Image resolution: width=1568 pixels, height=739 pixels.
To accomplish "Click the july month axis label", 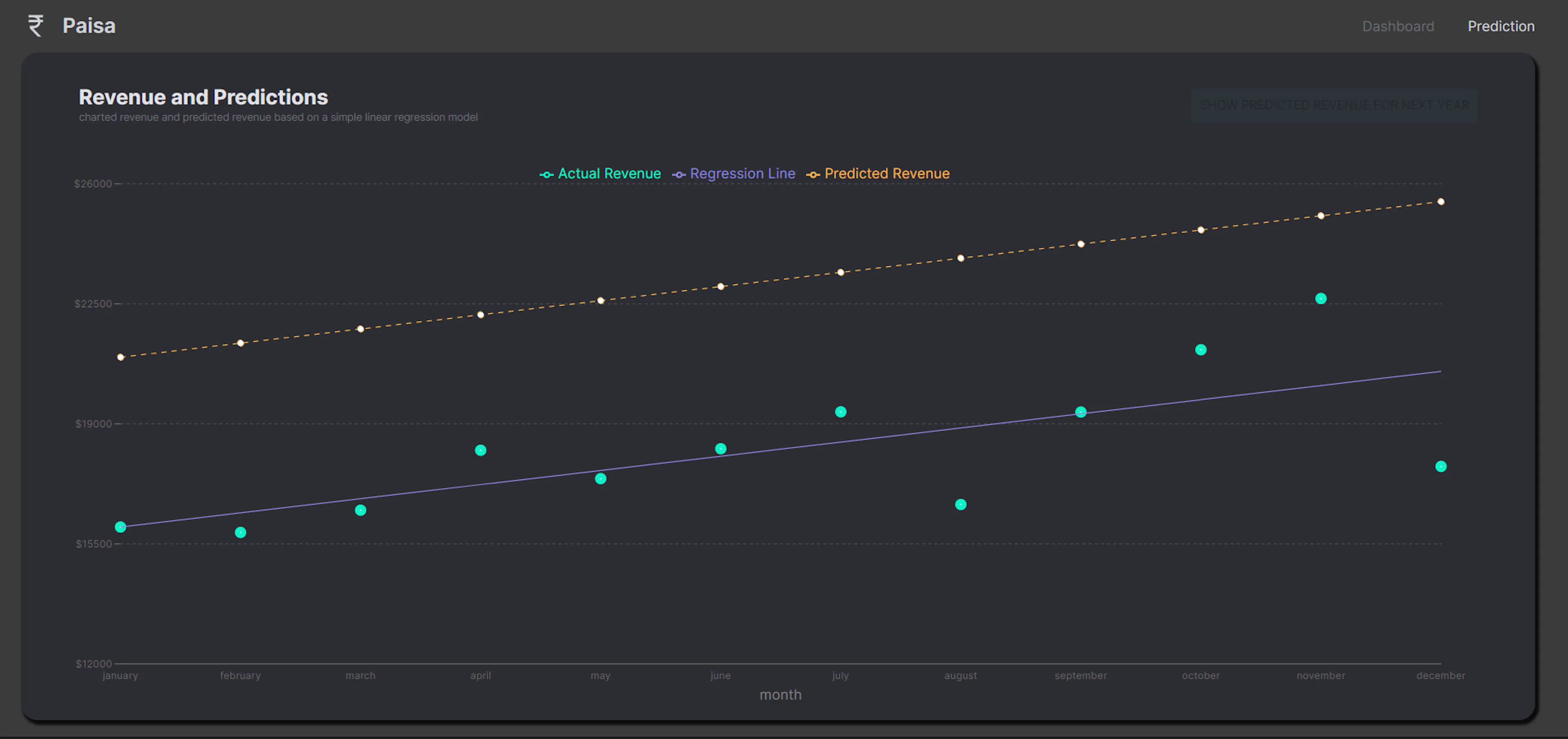I will point(840,675).
